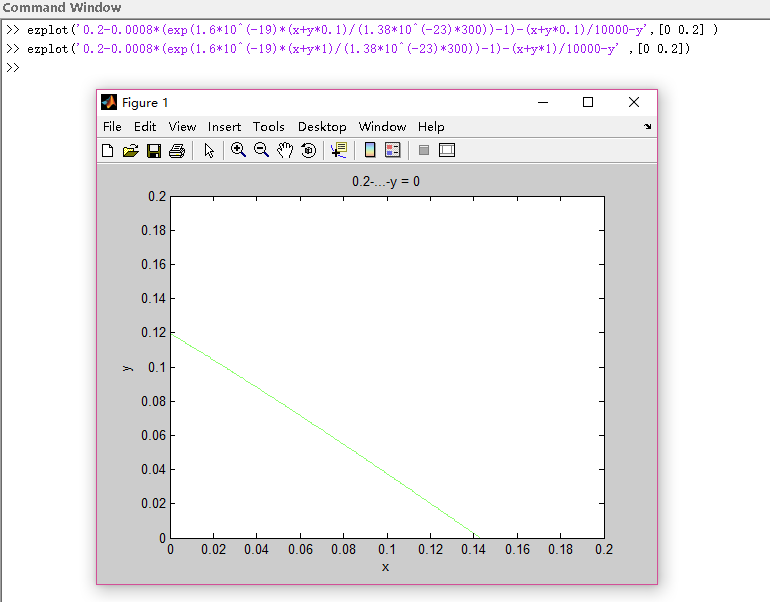Open the View menu
Screen dimensions: 770x602
click(182, 127)
